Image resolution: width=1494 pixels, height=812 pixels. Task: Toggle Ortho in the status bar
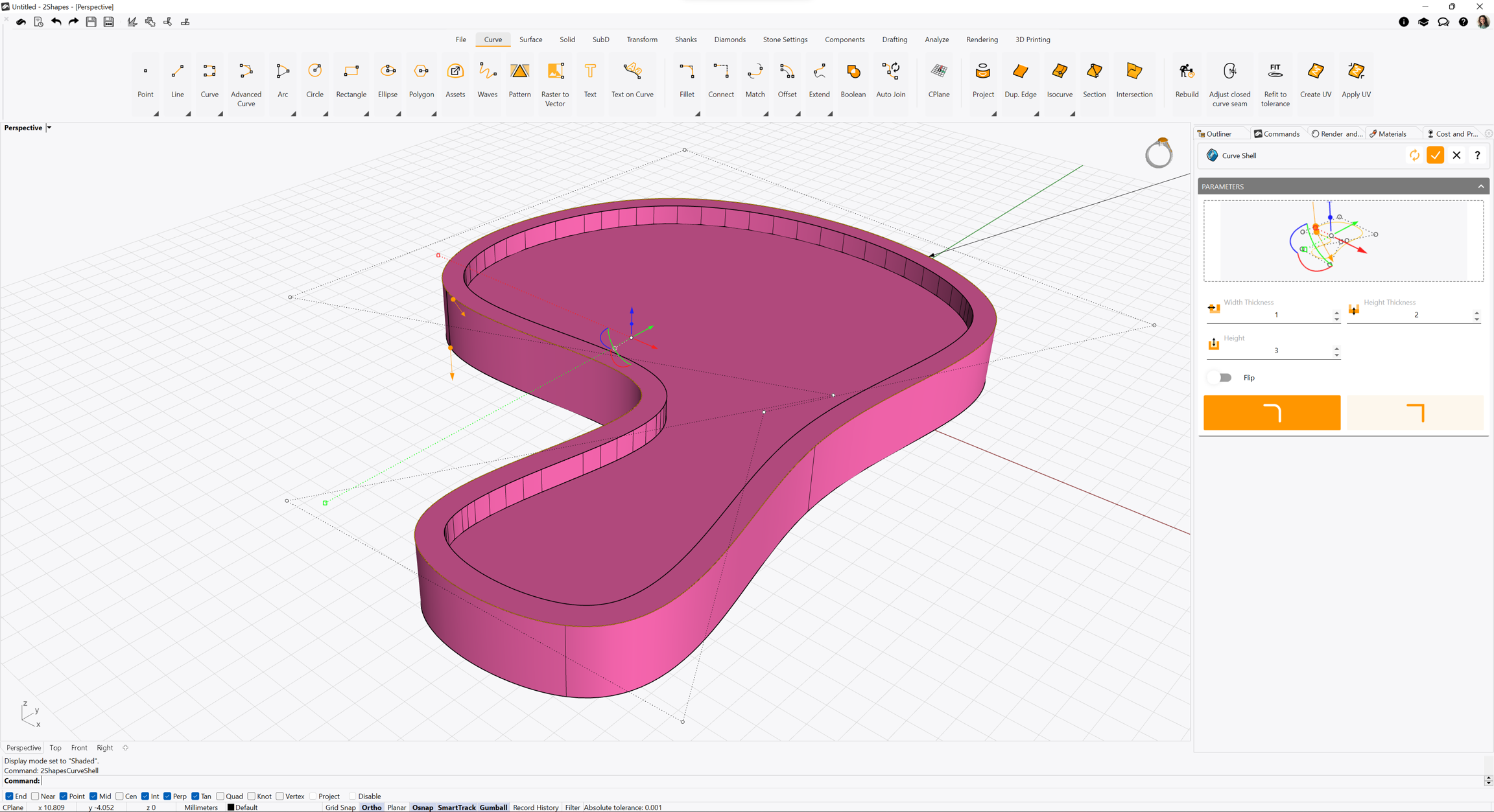point(371,807)
